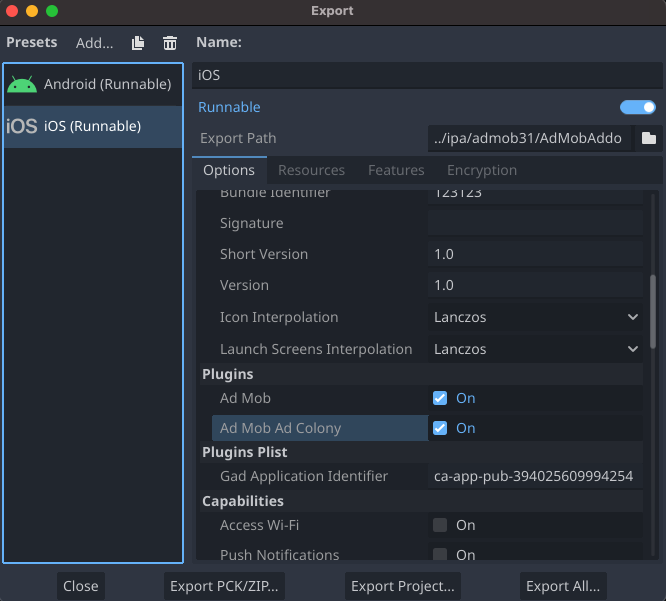Switch to the Encryption tab
Image resolution: width=666 pixels, height=601 pixels.
(482, 170)
